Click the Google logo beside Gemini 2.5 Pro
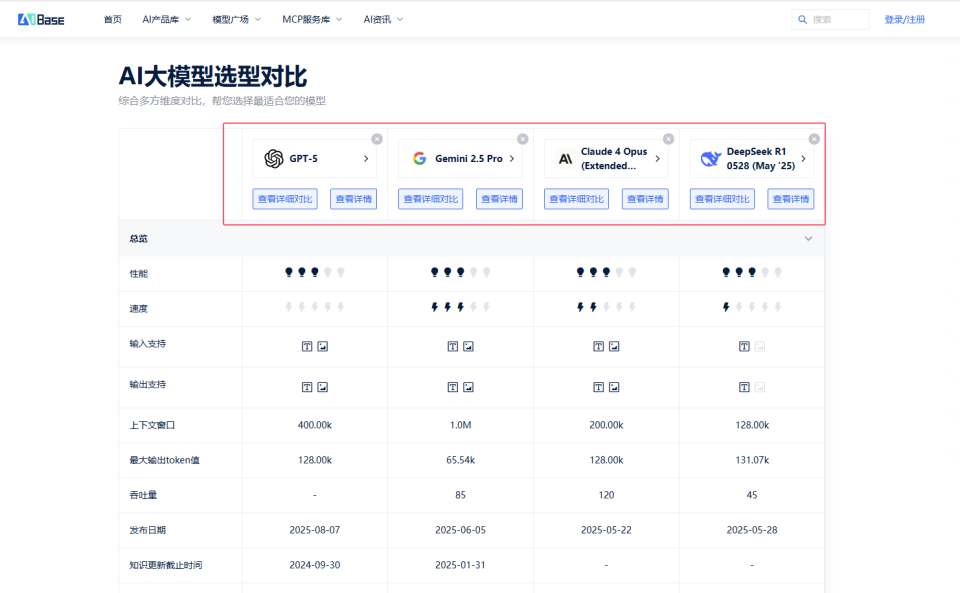This screenshot has width=960, height=593. click(x=419, y=157)
